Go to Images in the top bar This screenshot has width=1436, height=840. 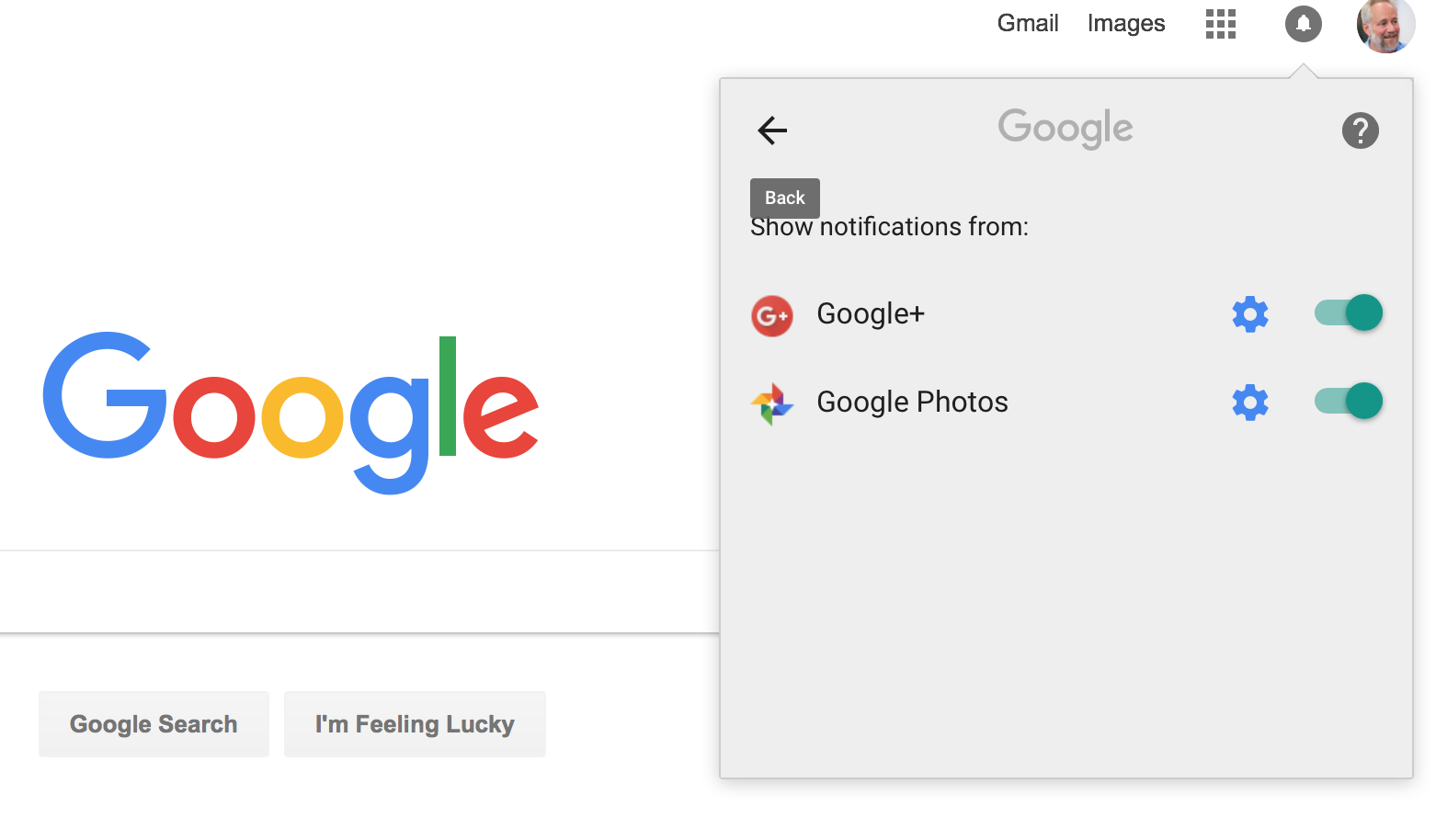click(x=1126, y=24)
